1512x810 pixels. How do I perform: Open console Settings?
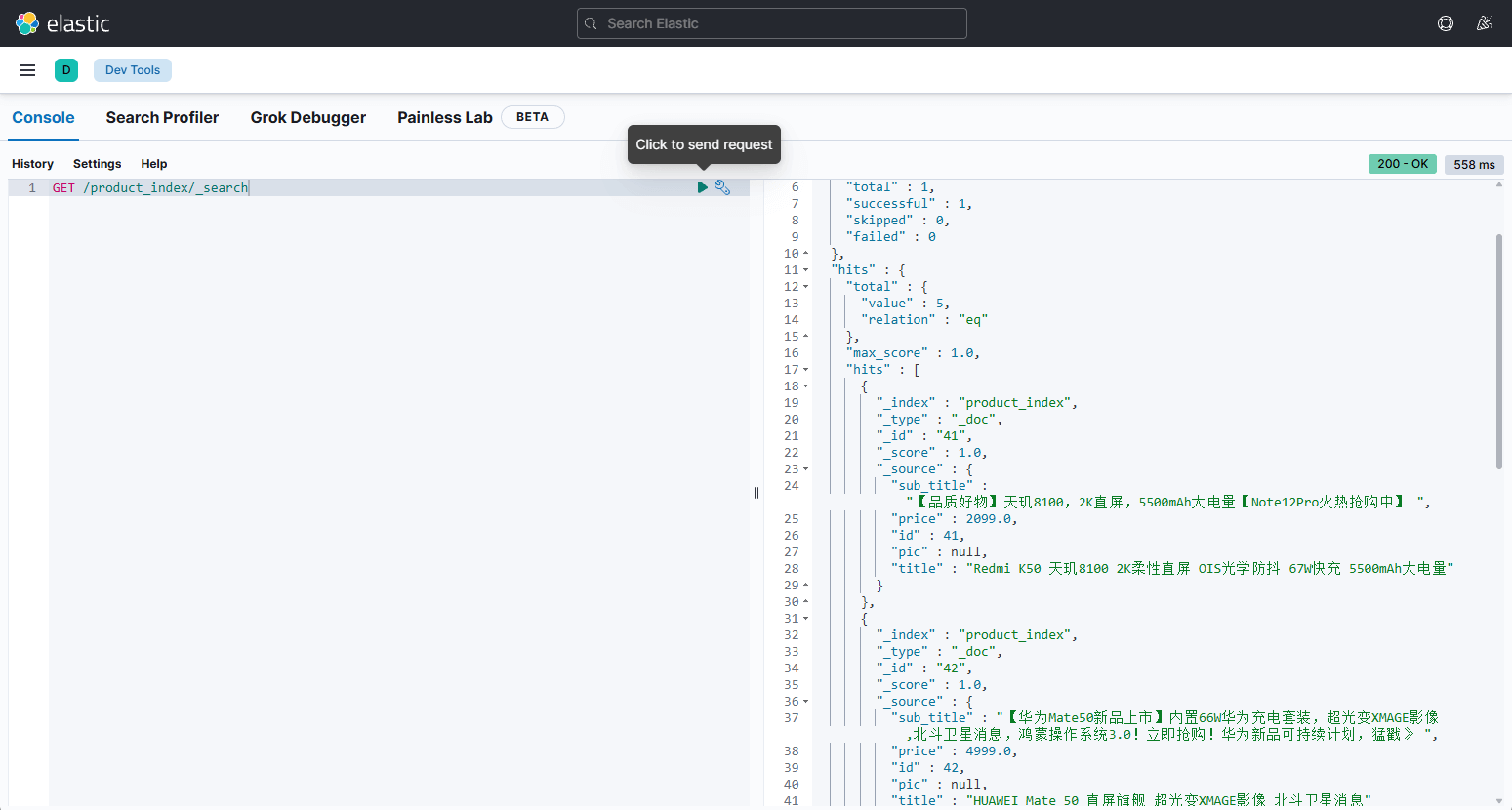point(97,164)
